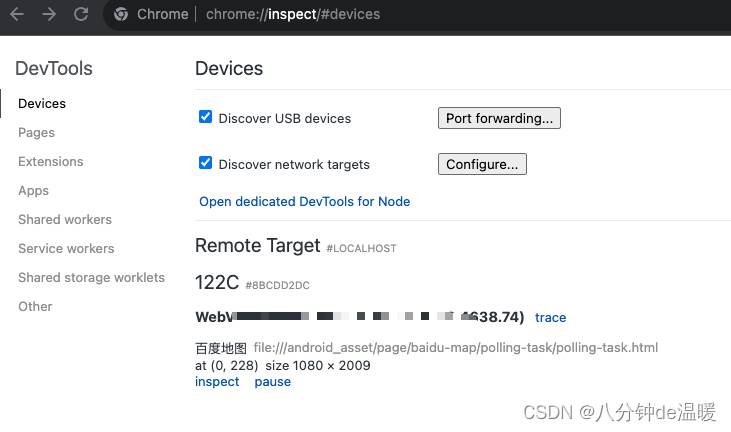Click the browser back arrow

[18, 14]
